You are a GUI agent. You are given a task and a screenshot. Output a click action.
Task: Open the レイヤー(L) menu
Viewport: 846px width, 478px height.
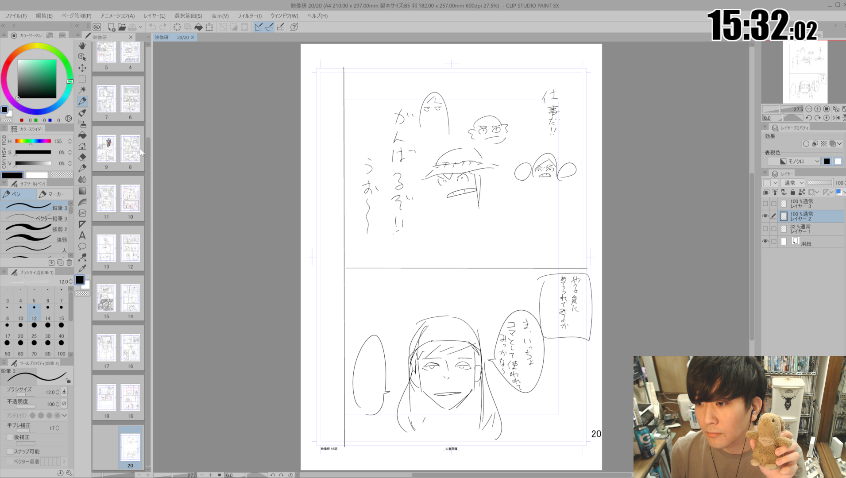point(154,16)
